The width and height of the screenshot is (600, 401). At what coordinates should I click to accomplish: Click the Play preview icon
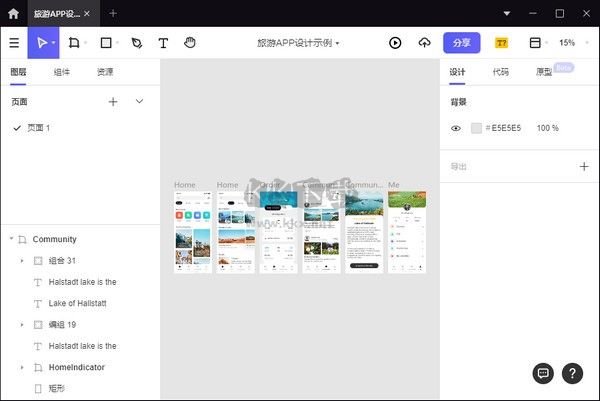coord(395,43)
